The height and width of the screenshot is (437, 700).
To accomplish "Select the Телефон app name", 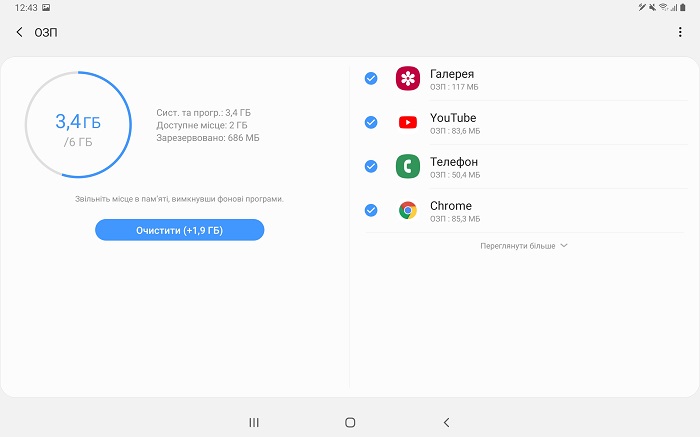I will [x=454, y=162].
